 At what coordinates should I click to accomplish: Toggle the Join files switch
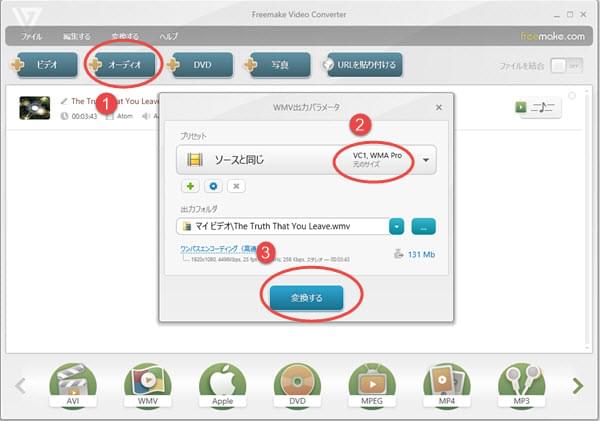tap(566, 66)
